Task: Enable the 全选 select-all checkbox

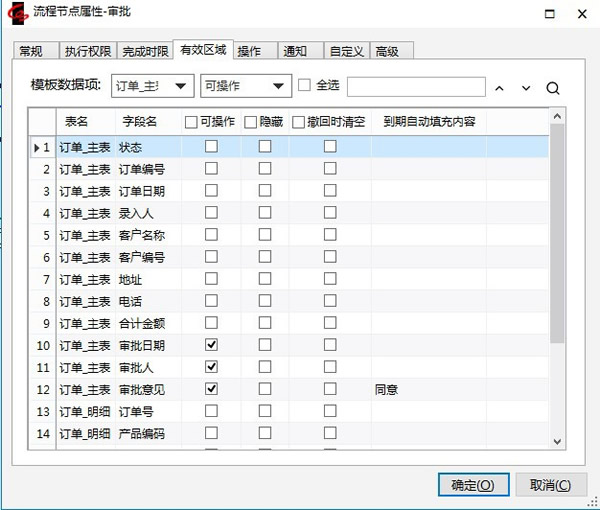Action: click(305, 86)
